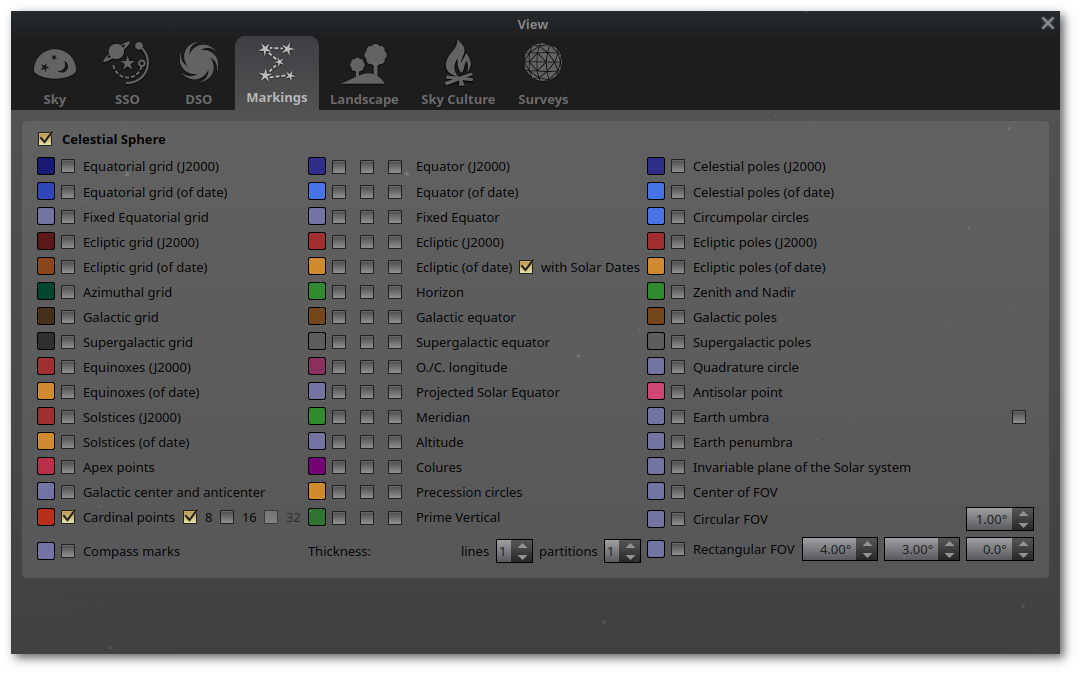Enable the Antisolar point checkbox
This screenshot has height=673, width=1079.
coord(679,392)
